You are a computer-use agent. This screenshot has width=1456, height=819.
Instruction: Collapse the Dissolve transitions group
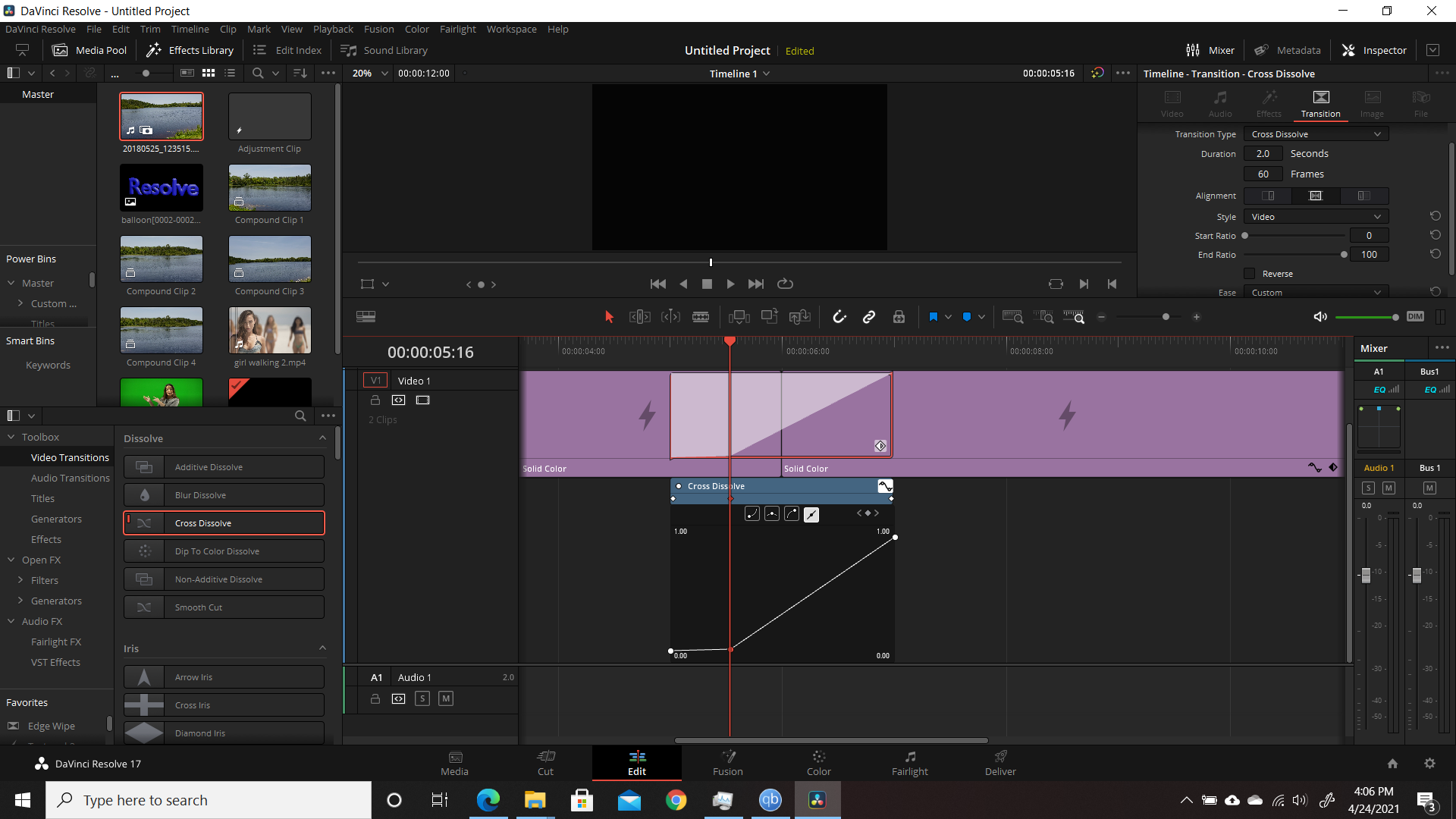(322, 438)
